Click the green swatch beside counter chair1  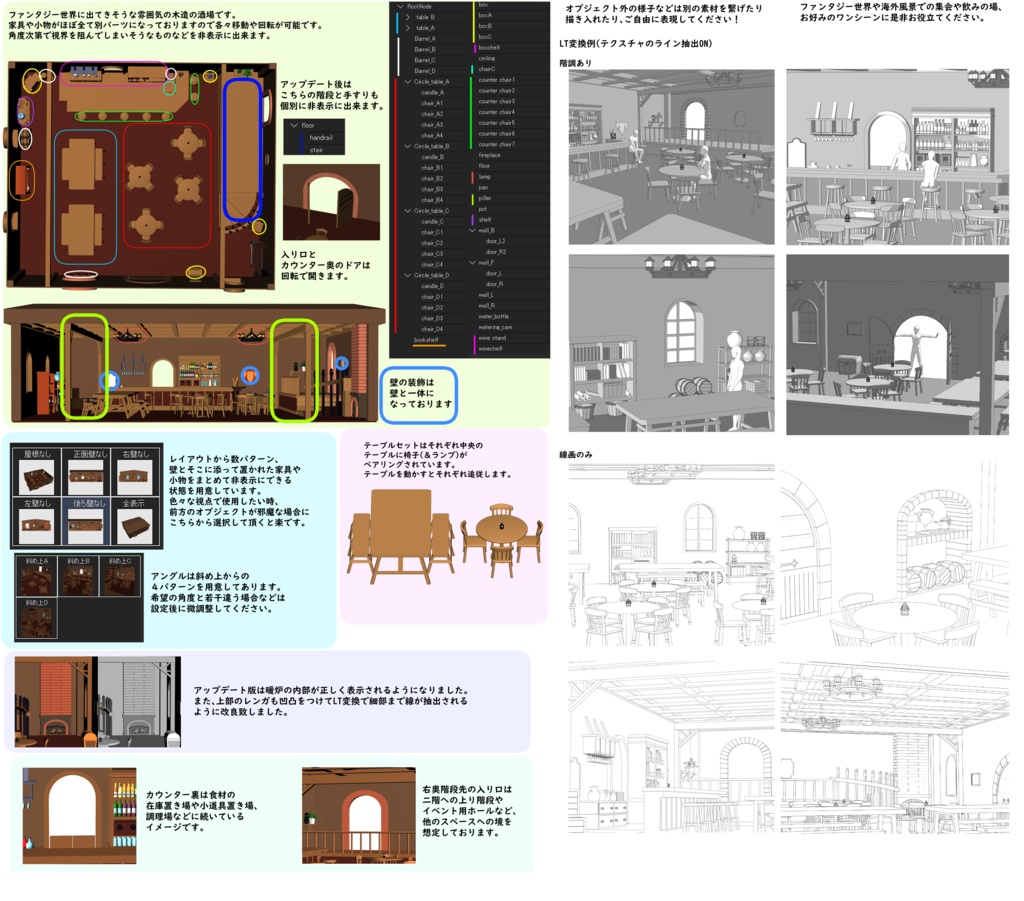(472, 80)
